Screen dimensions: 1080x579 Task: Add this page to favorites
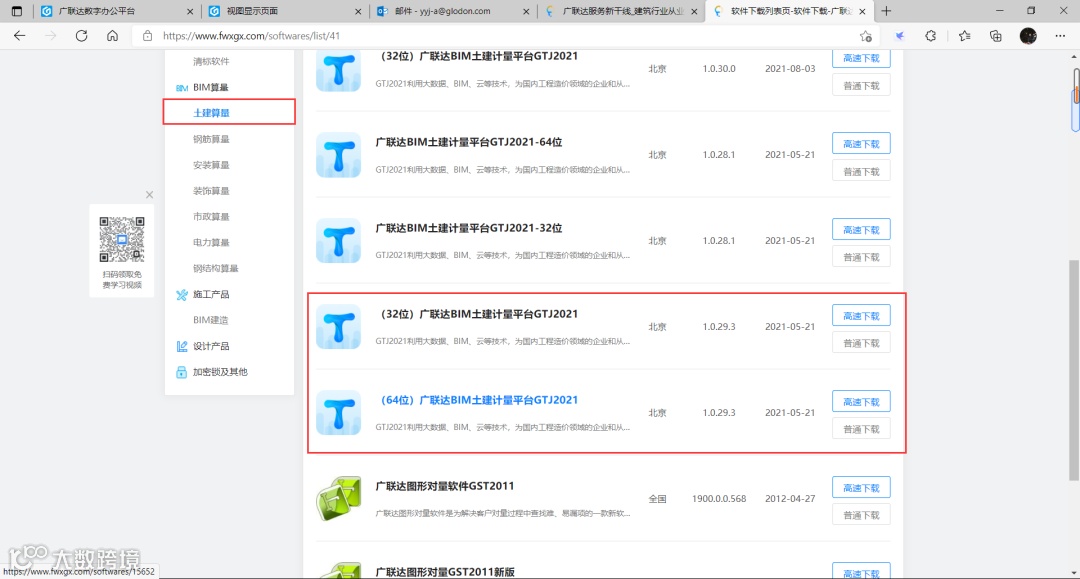click(866, 36)
